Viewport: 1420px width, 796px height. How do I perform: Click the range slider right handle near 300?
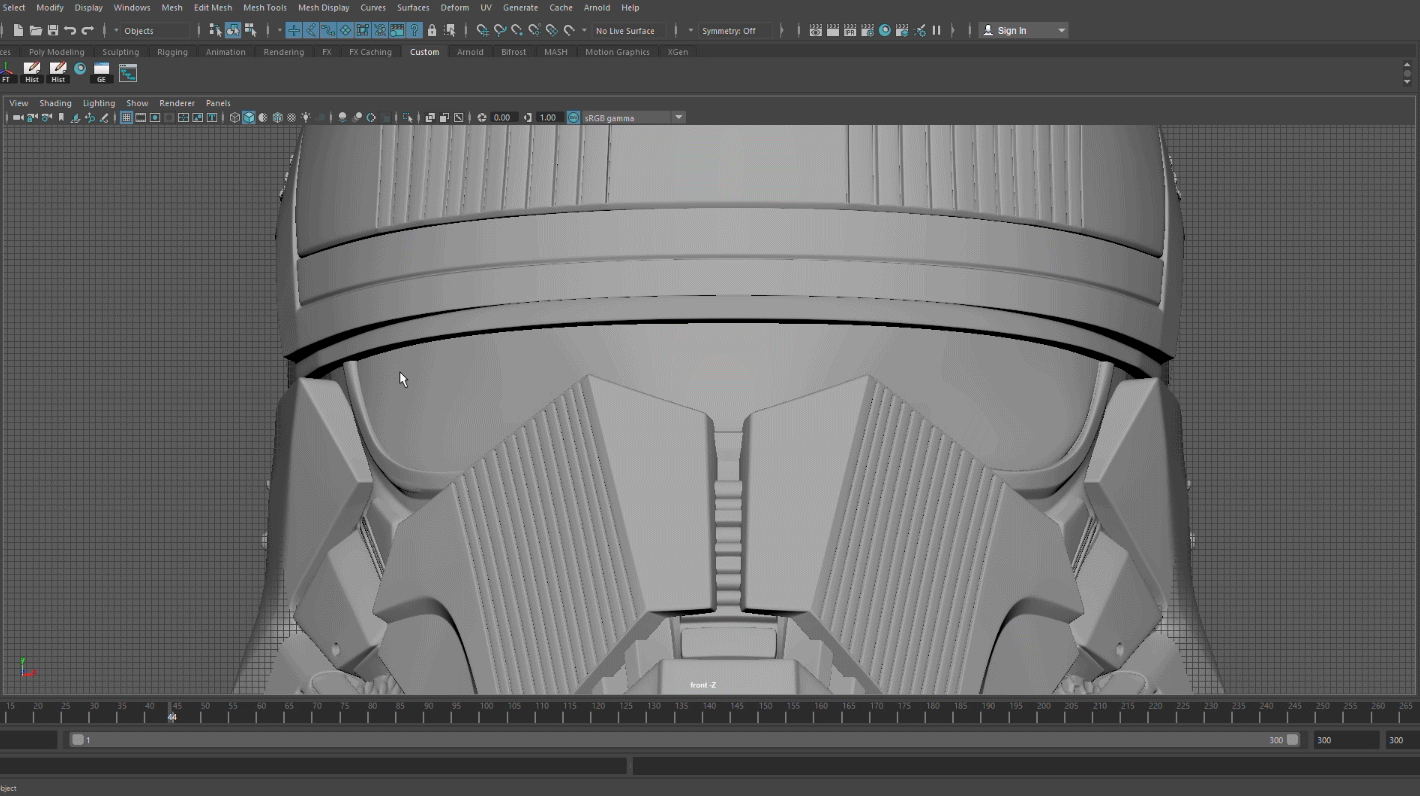[x=1292, y=740]
